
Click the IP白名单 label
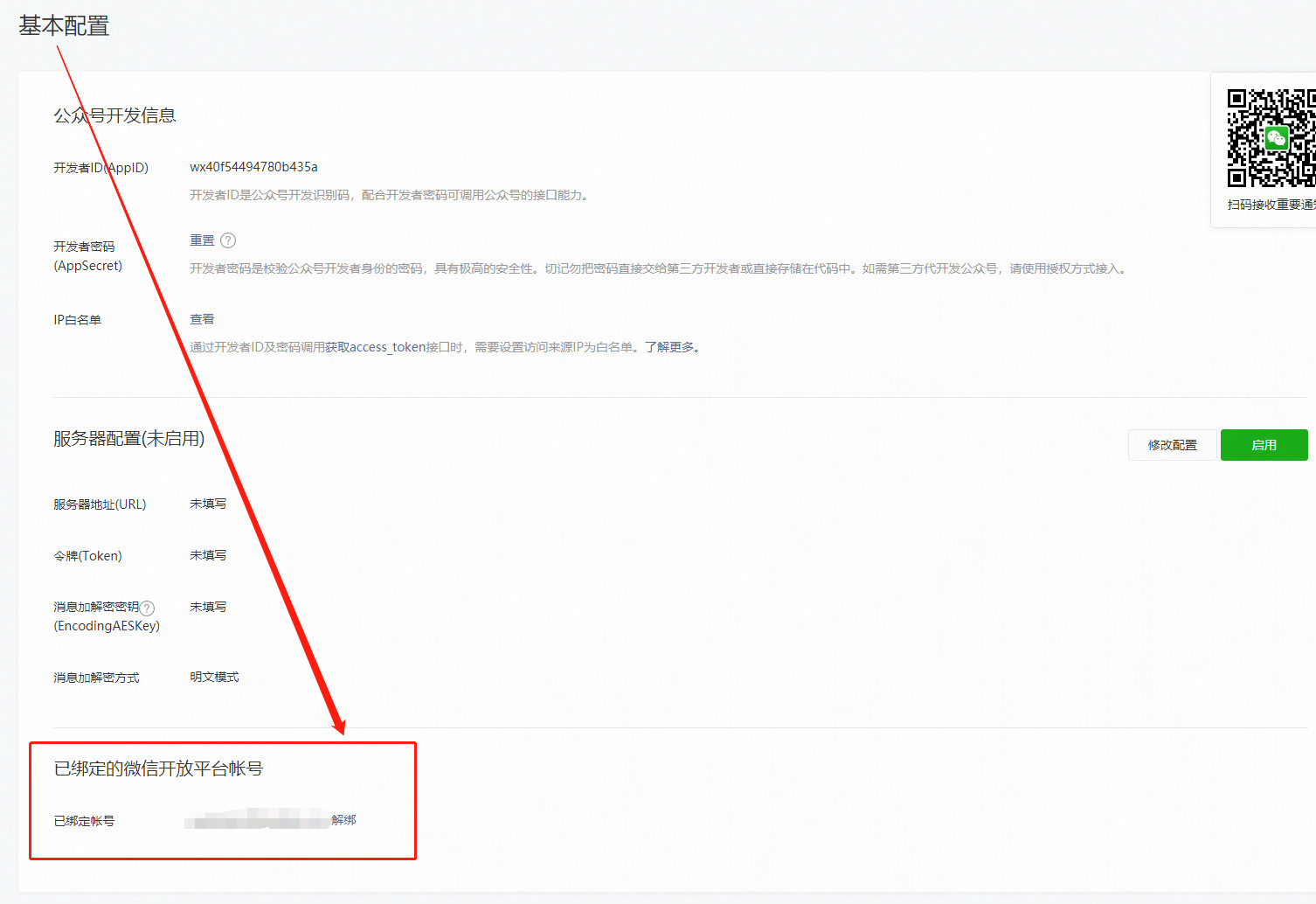tap(77, 320)
